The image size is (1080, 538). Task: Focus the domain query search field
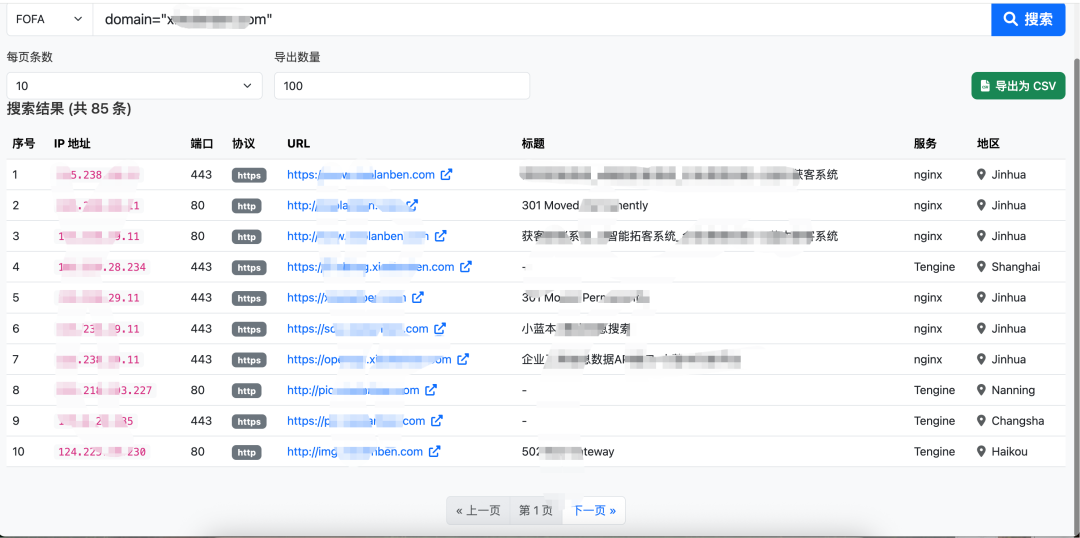click(541, 19)
